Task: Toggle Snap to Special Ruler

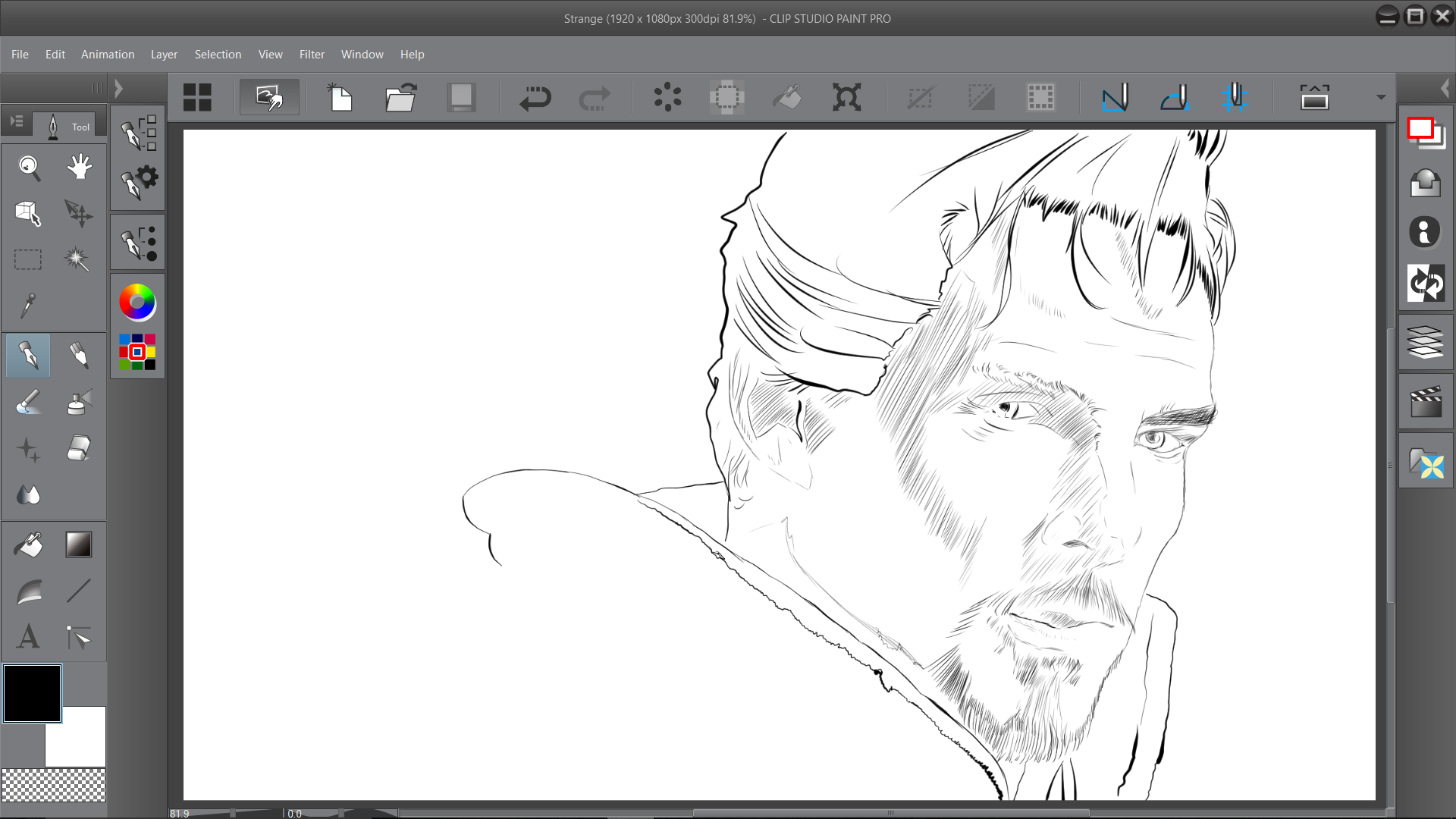Action: pyautogui.click(x=1175, y=97)
